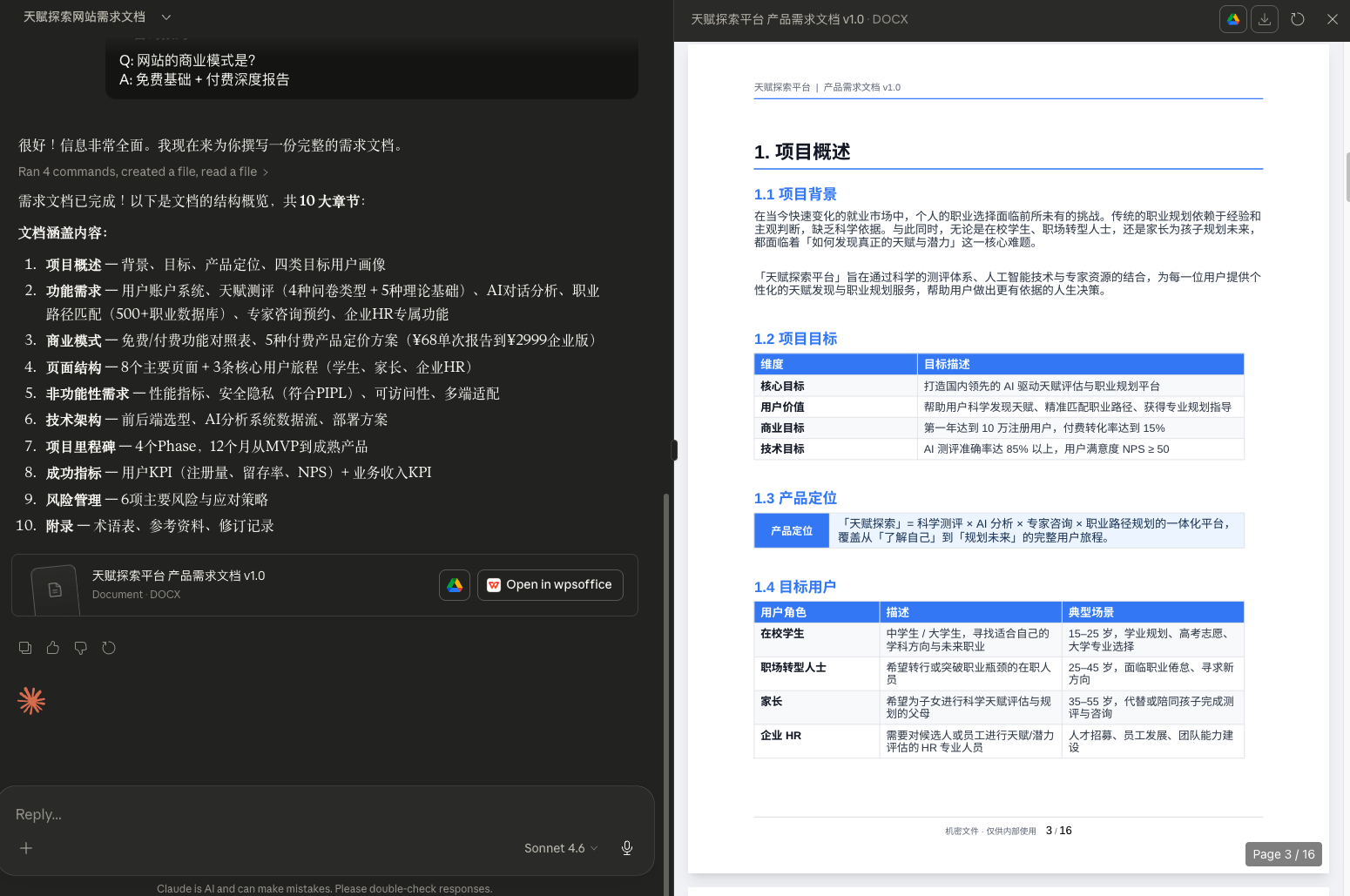This screenshot has width=1350, height=896.
Task: Refresh the document preview
Action: click(x=1298, y=19)
